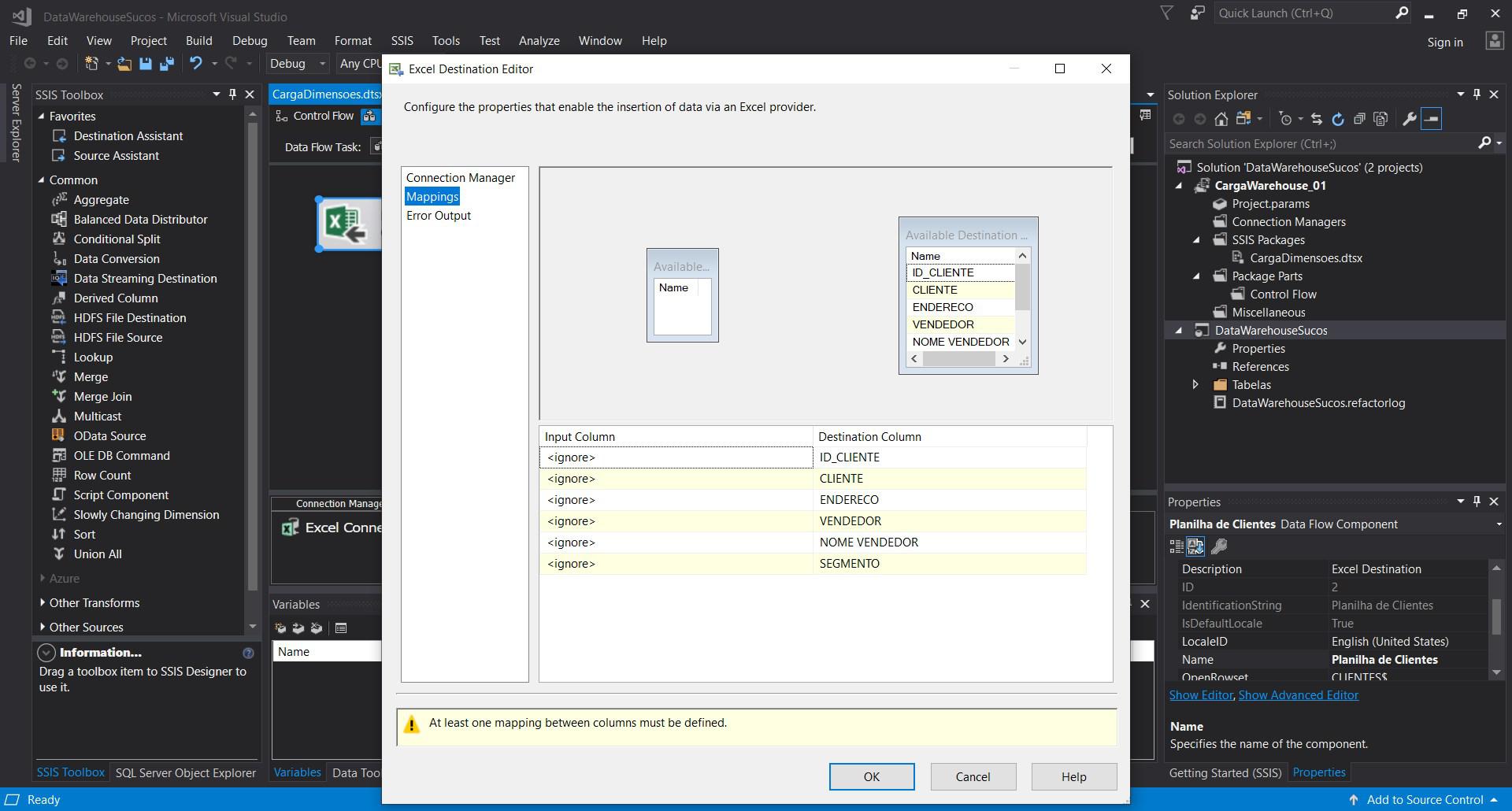
Task: Click the Search Solution Explorer field
Action: 1321,144
